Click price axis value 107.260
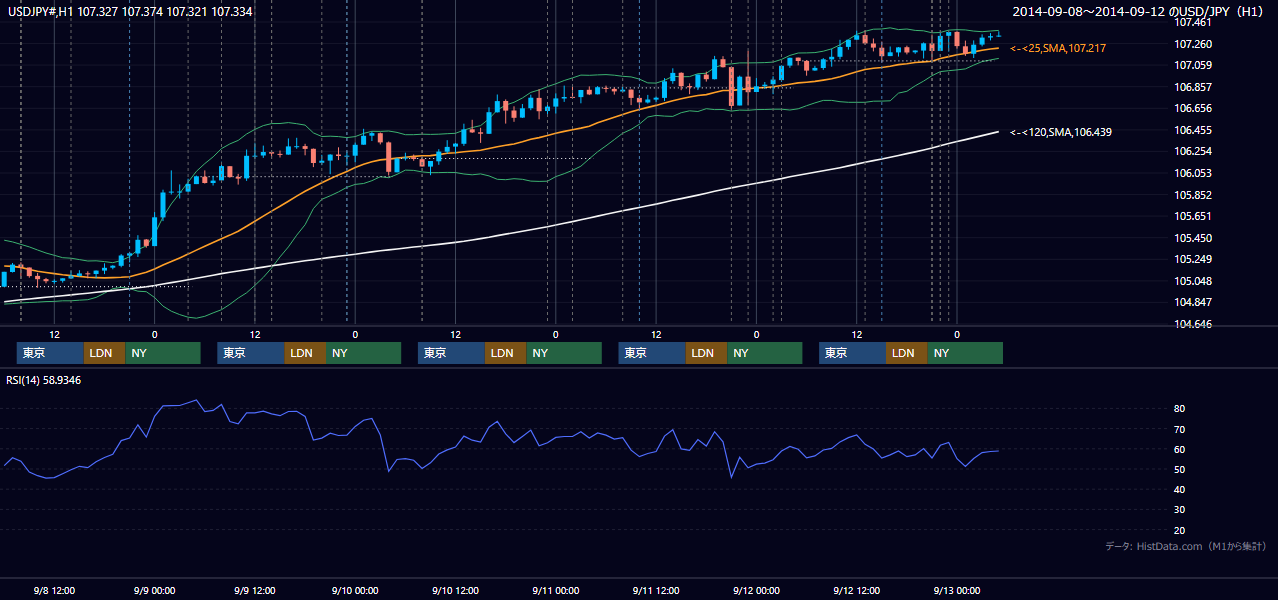This screenshot has width=1278, height=600. [x=1194, y=44]
